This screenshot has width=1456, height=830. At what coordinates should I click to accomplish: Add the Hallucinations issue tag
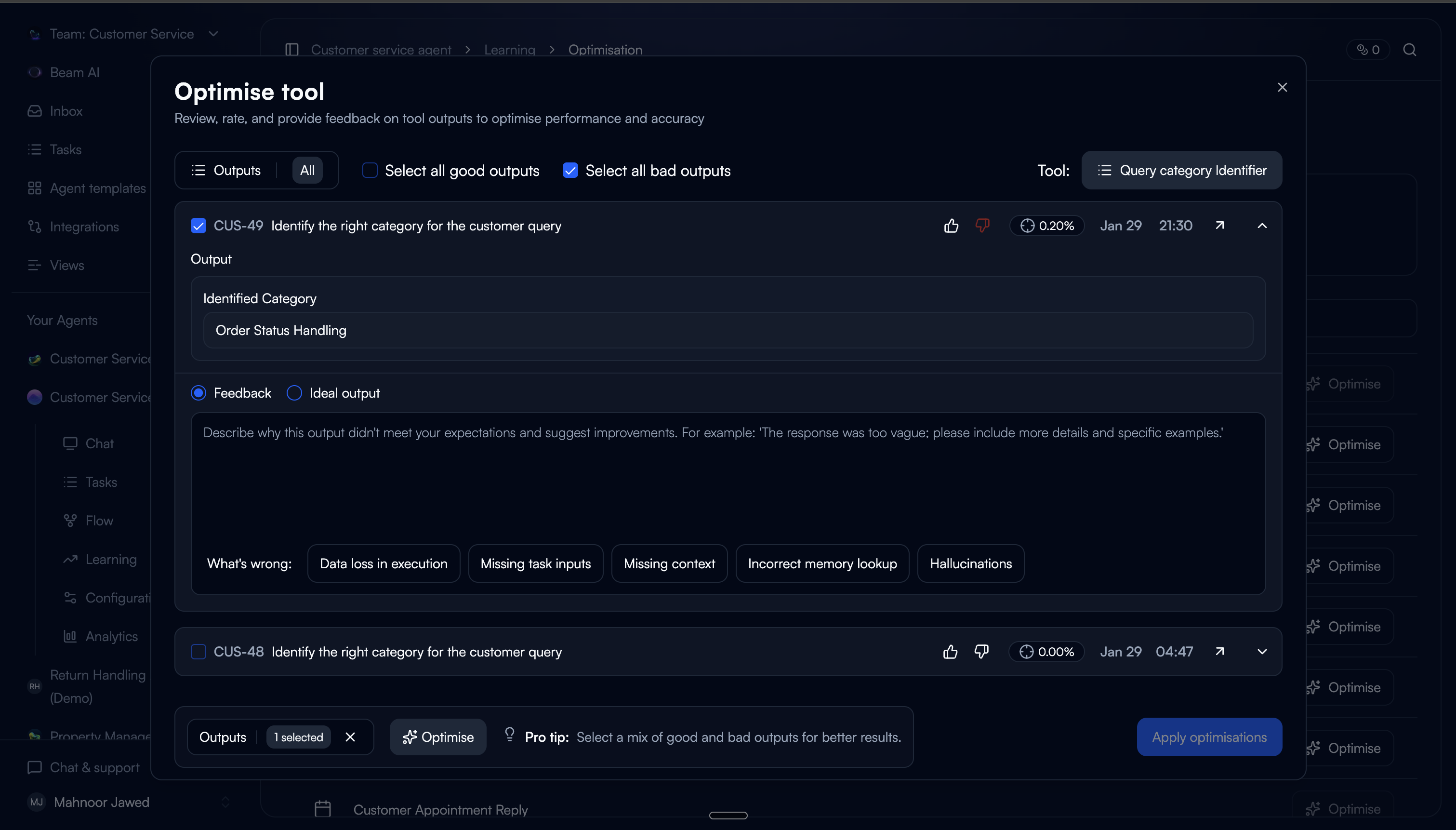pos(970,564)
